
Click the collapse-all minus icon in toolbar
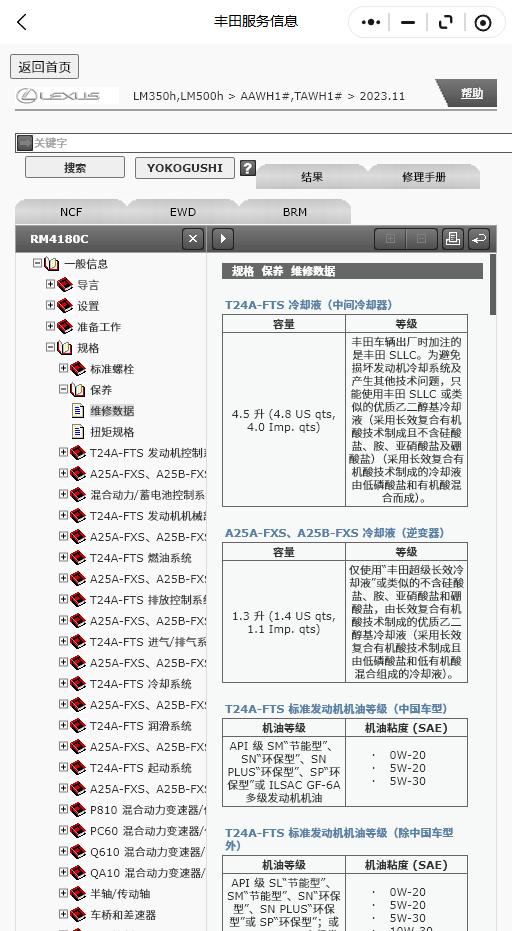422,239
